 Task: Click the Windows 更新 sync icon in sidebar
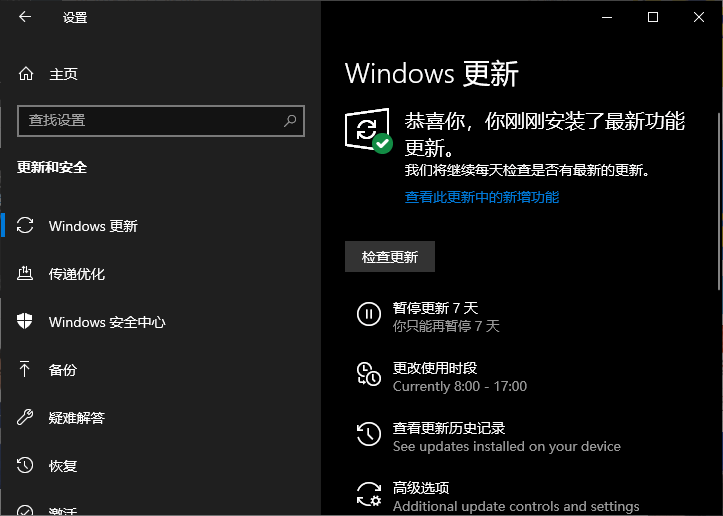(x=25, y=225)
